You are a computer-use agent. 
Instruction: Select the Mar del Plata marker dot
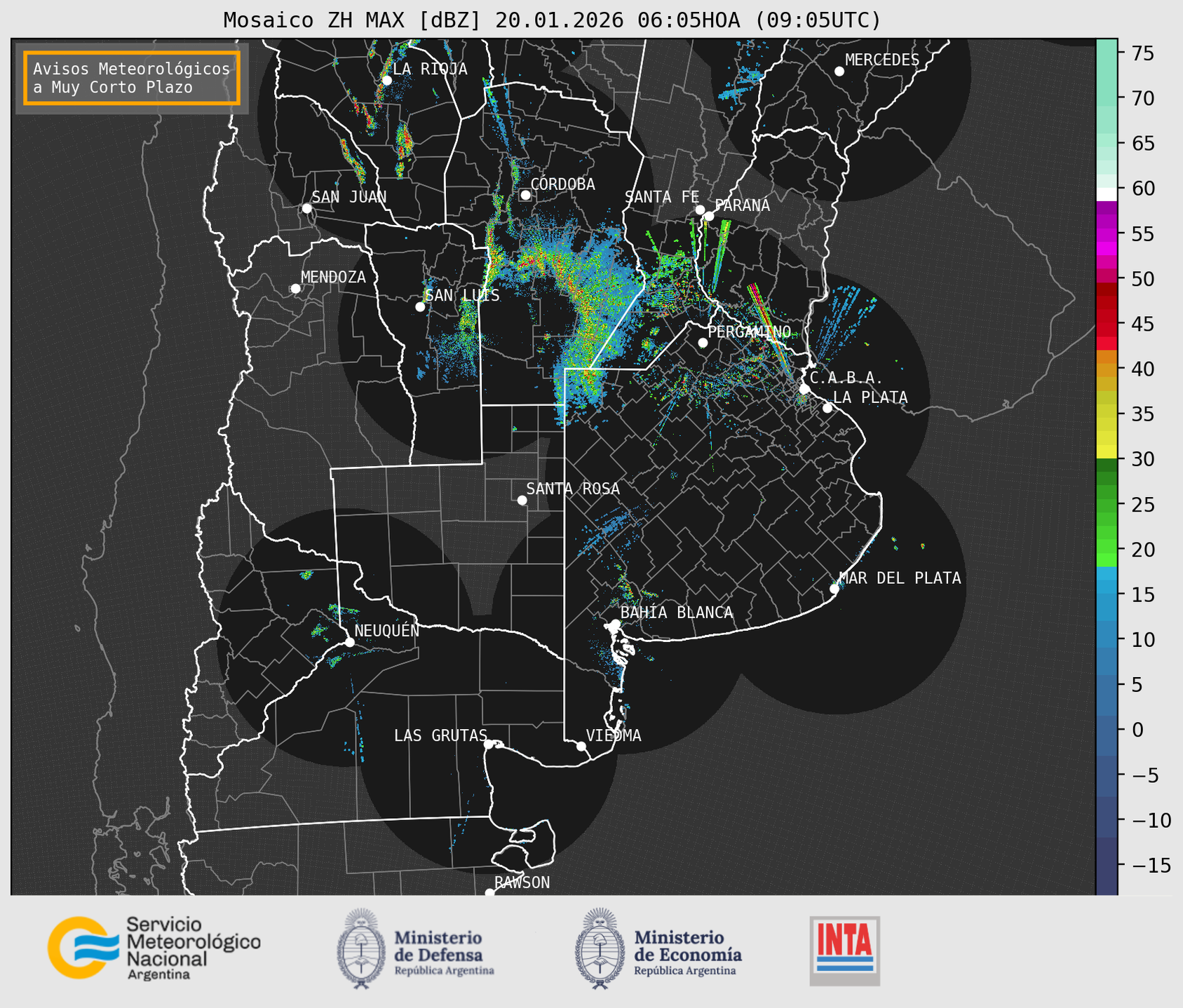(x=834, y=589)
